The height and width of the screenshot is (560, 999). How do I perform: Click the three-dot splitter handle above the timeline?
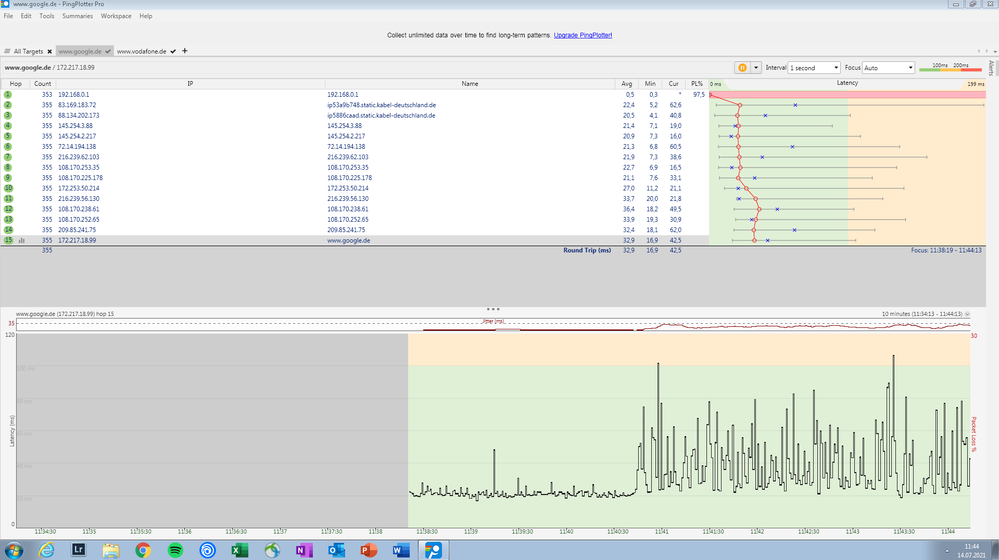click(493, 309)
